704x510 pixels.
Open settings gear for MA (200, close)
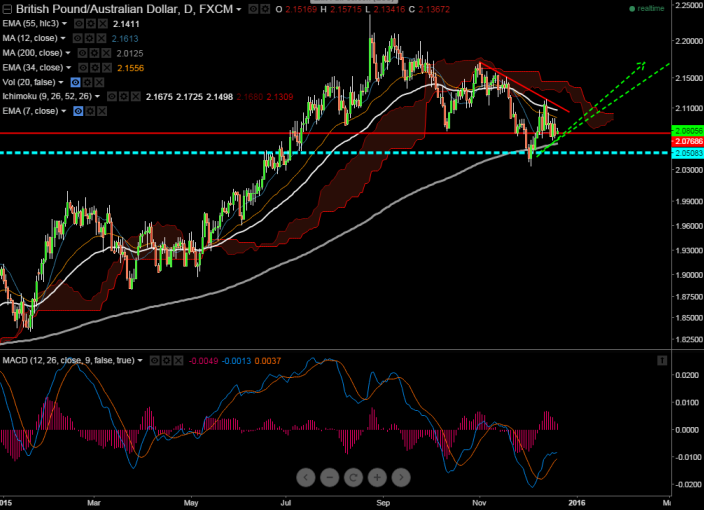pos(94,53)
